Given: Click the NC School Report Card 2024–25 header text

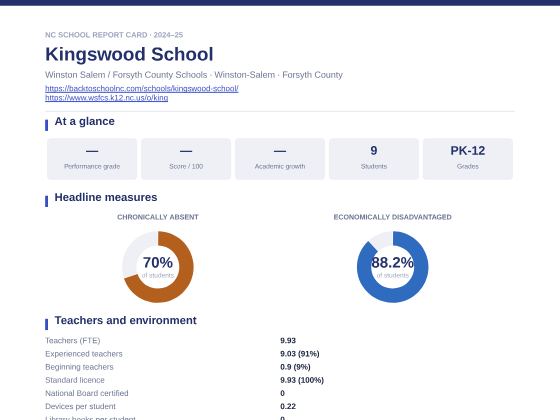Looking at the screenshot, I should pos(114,35).
